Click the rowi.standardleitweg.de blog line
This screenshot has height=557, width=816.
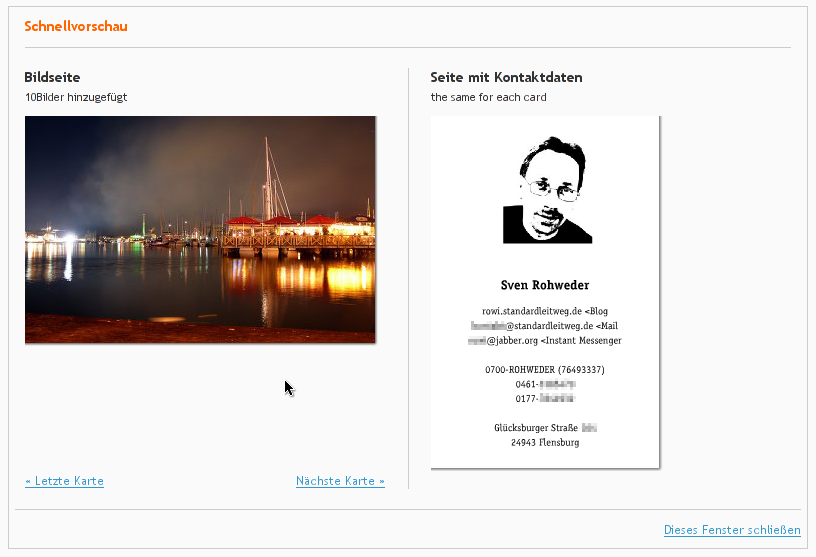tap(545, 311)
